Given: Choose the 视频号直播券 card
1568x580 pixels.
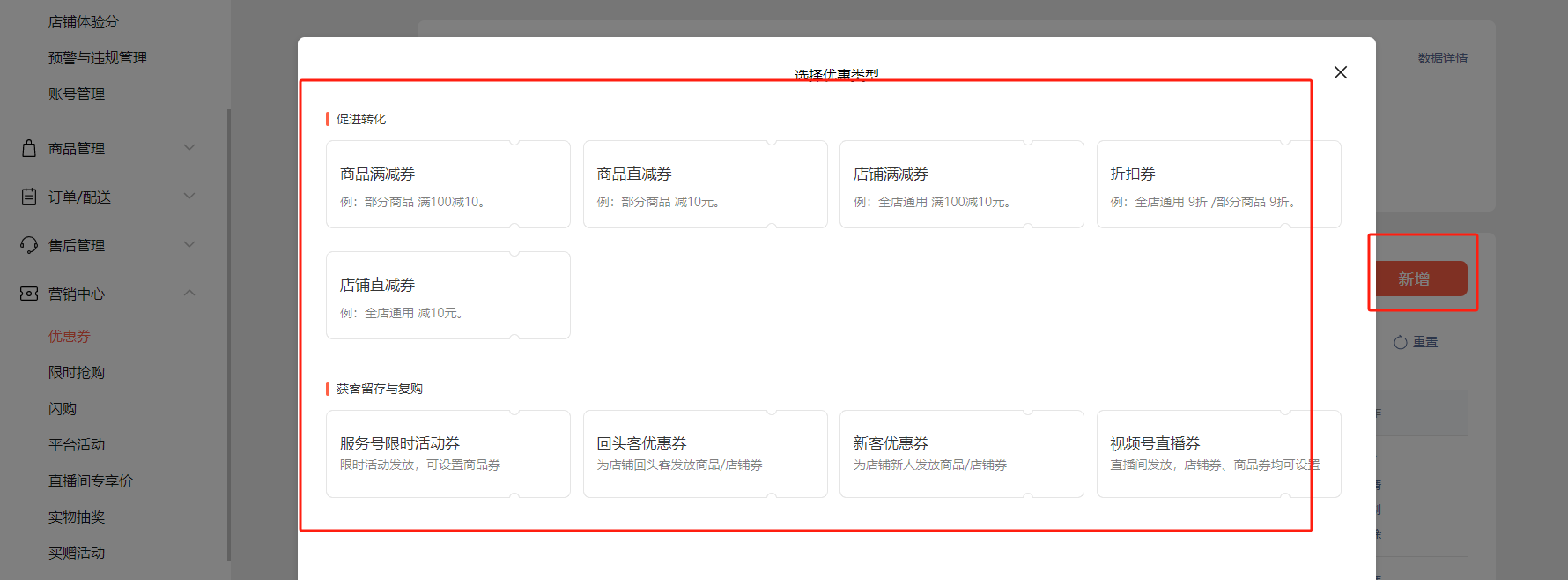Looking at the screenshot, I should click(1219, 454).
